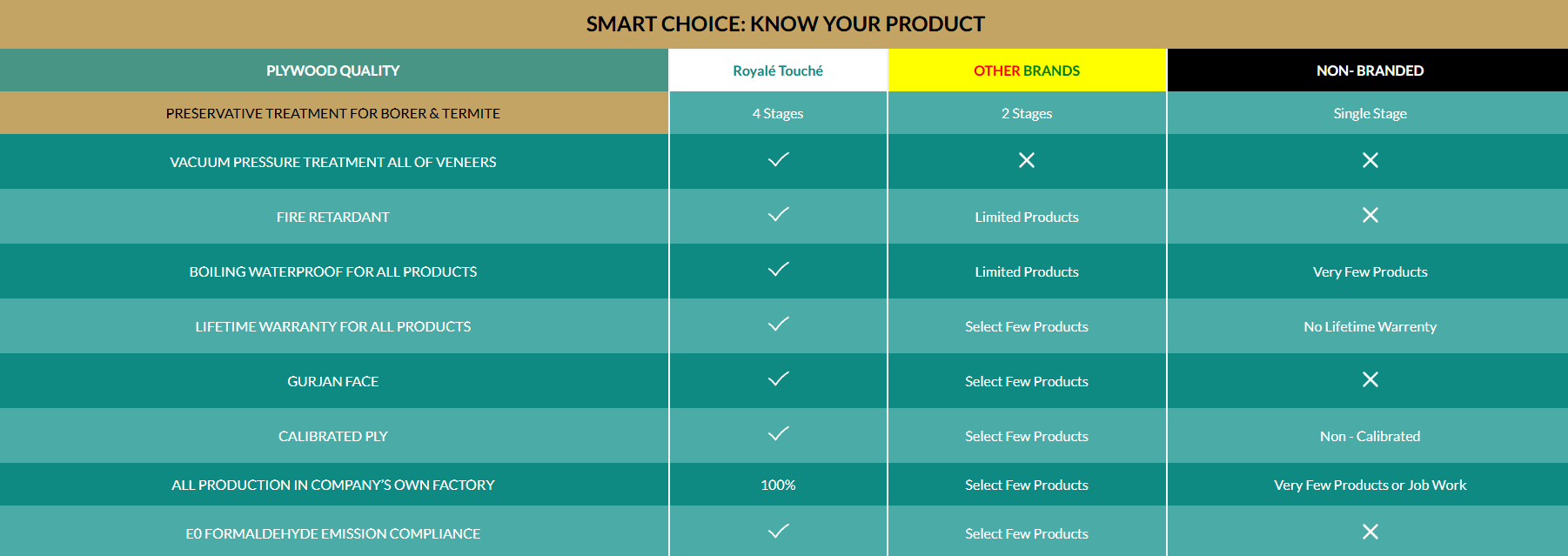Click the Non-Branded X icon in the Gurjan Face row
Viewport: 1568px width, 556px height.
click(1370, 379)
